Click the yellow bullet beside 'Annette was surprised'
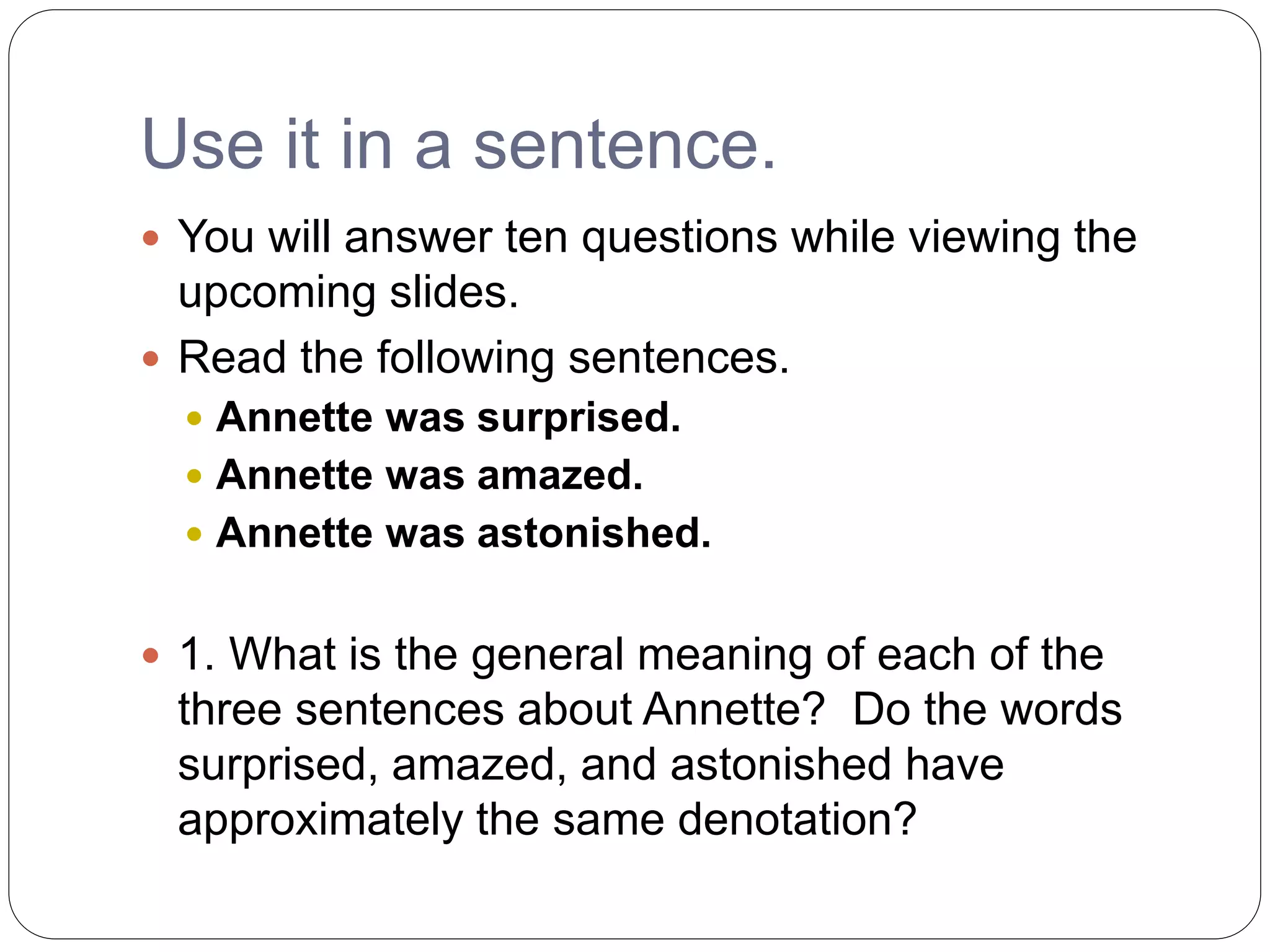 click(194, 418)
